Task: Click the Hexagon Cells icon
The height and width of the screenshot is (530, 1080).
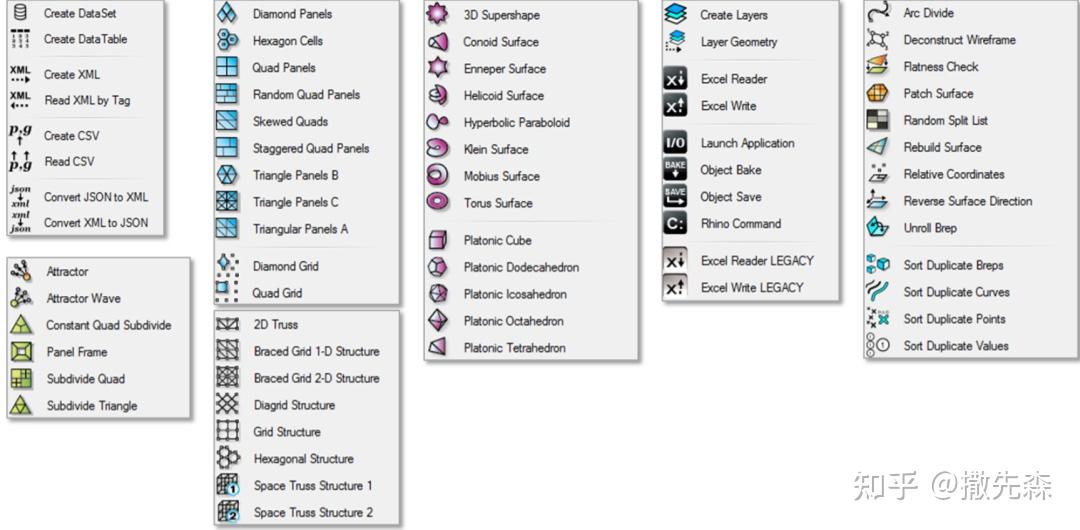Action: (x=227, y=41)
